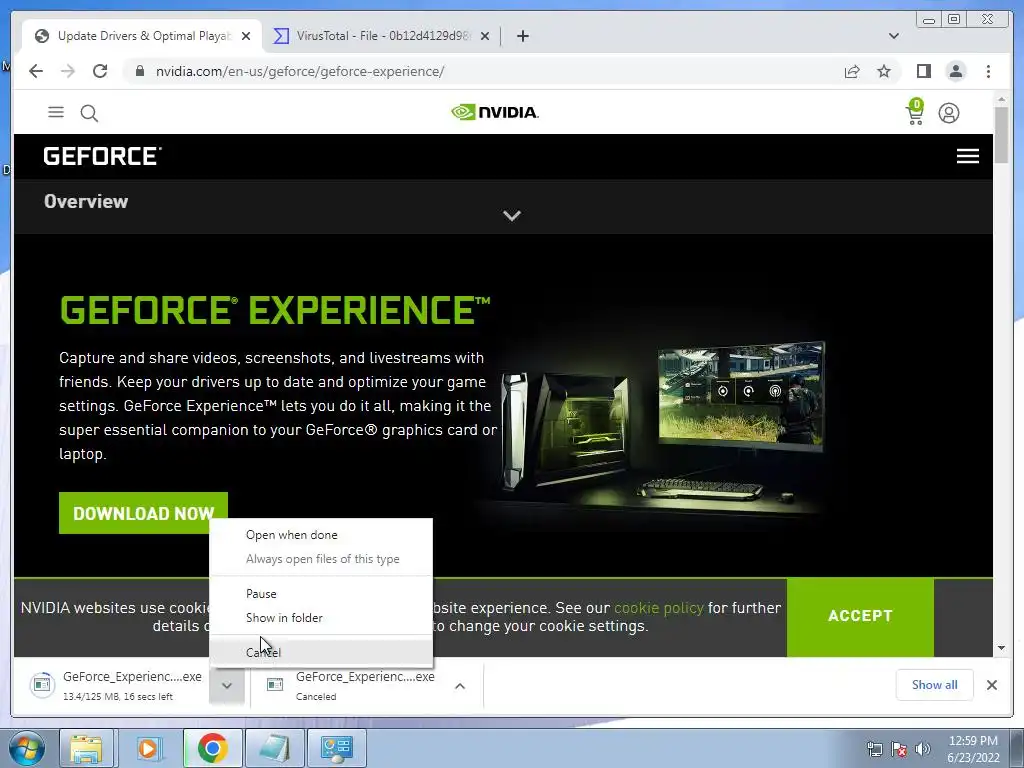Screen dimensions: 1024x768
Task: Toggle options arrow of downloading file
Action: click(227, 686)
